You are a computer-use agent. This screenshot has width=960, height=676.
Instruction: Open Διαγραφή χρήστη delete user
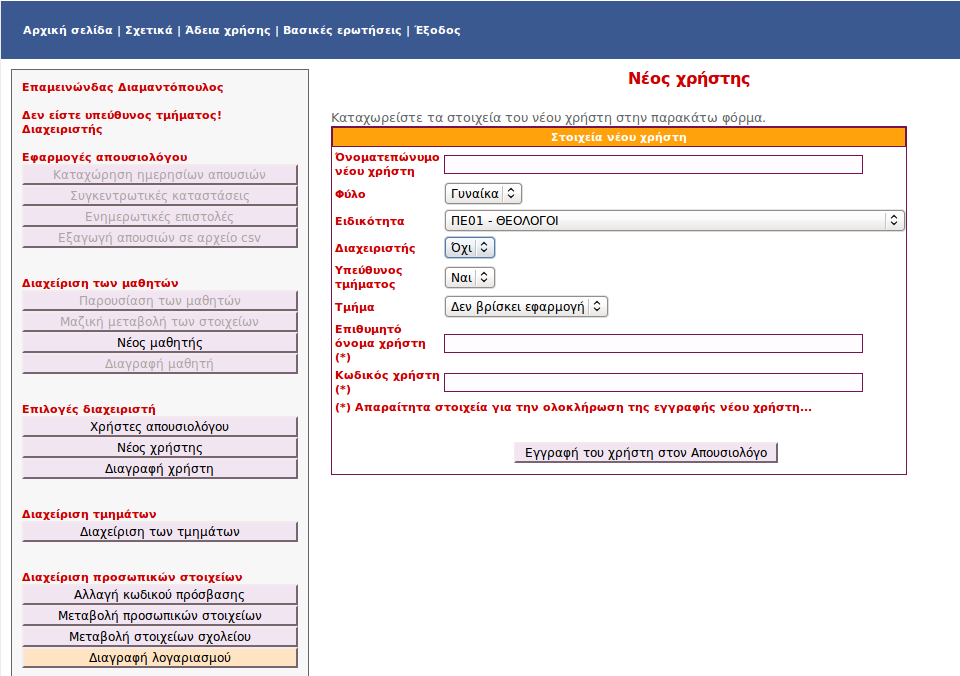pyautogui.click(x=159, y=467)
